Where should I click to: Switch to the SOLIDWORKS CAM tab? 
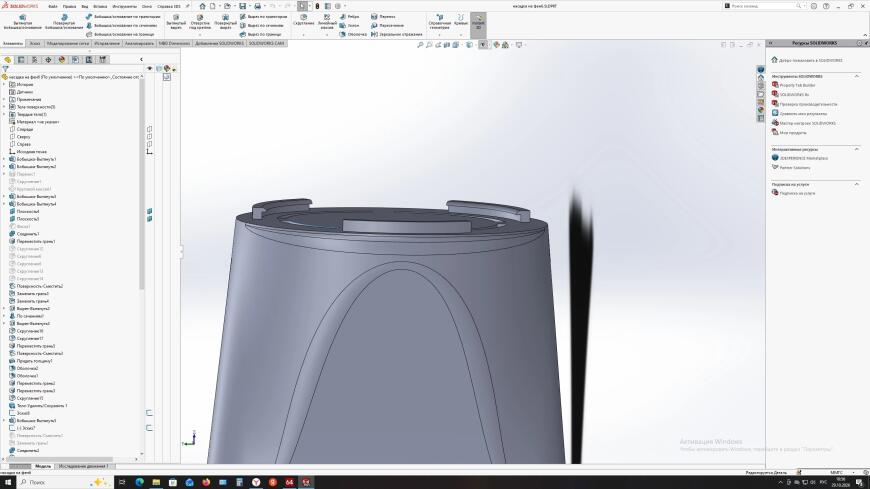tap(266, 43)
